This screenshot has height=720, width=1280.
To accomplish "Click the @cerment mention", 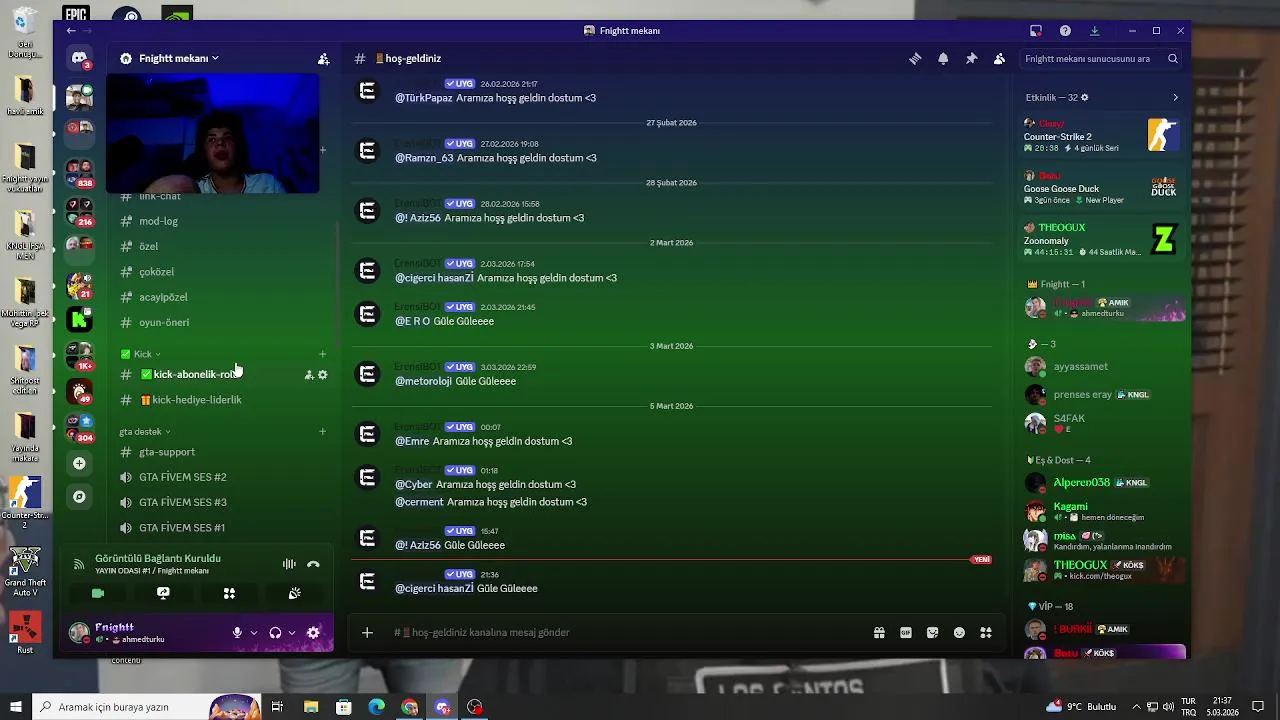I will click(x=419, y=502).
